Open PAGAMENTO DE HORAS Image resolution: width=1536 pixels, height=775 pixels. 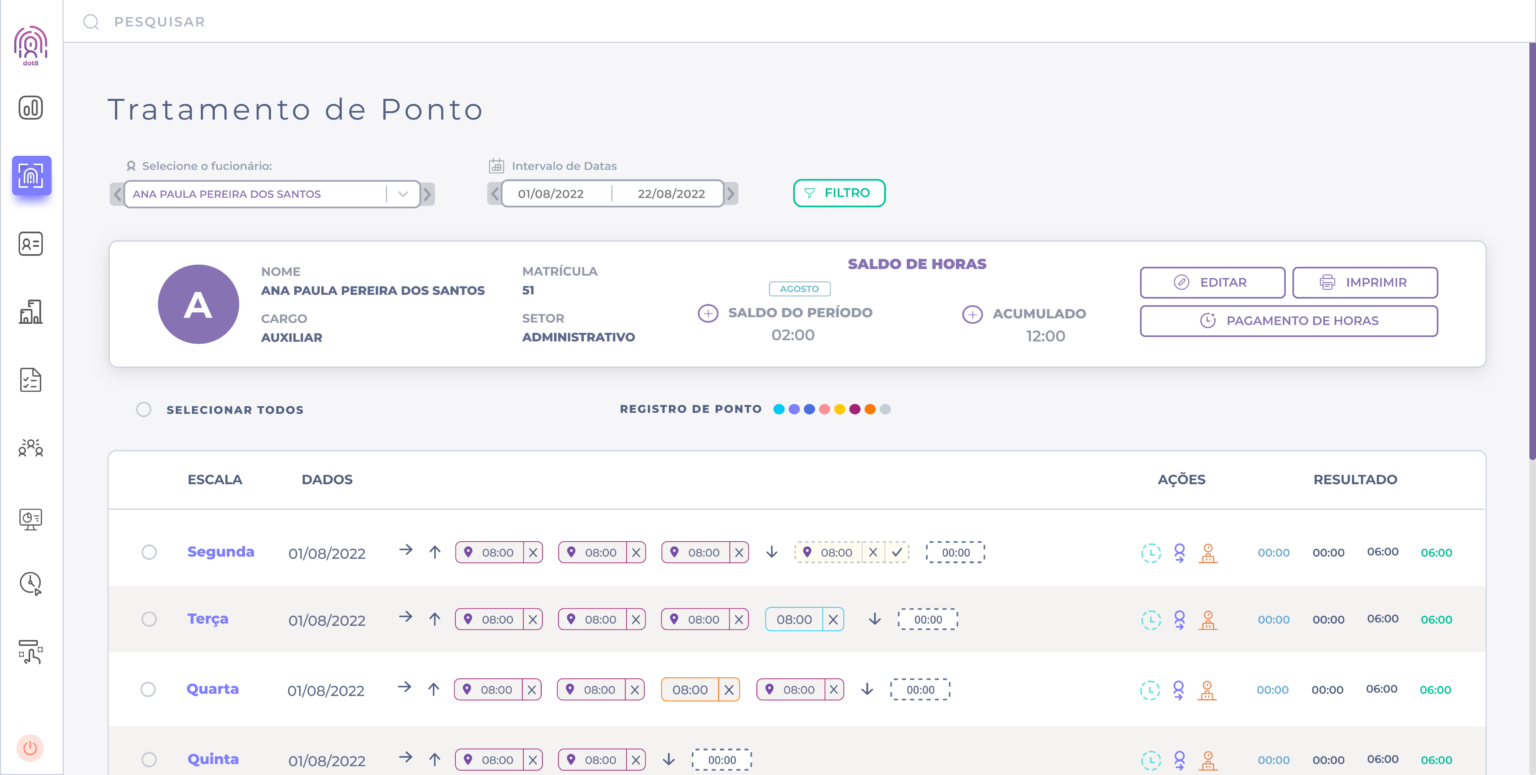click(x=1288, y=320)
